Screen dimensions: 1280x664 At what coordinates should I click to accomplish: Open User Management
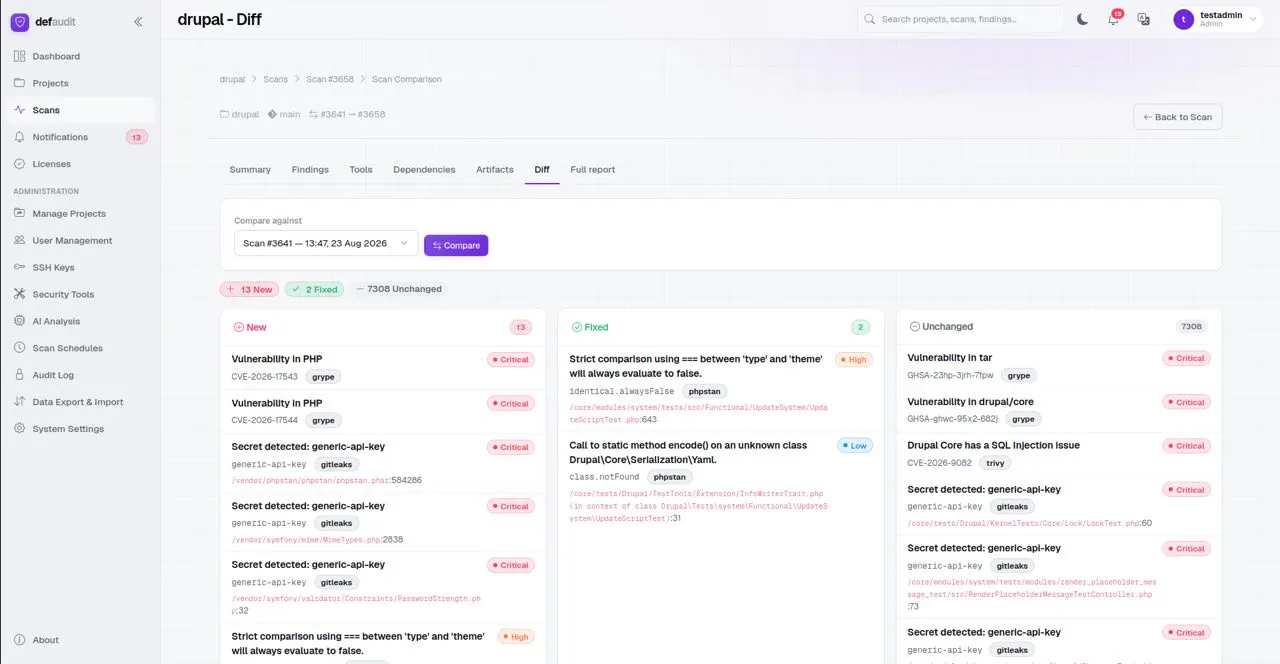[80, 240]
